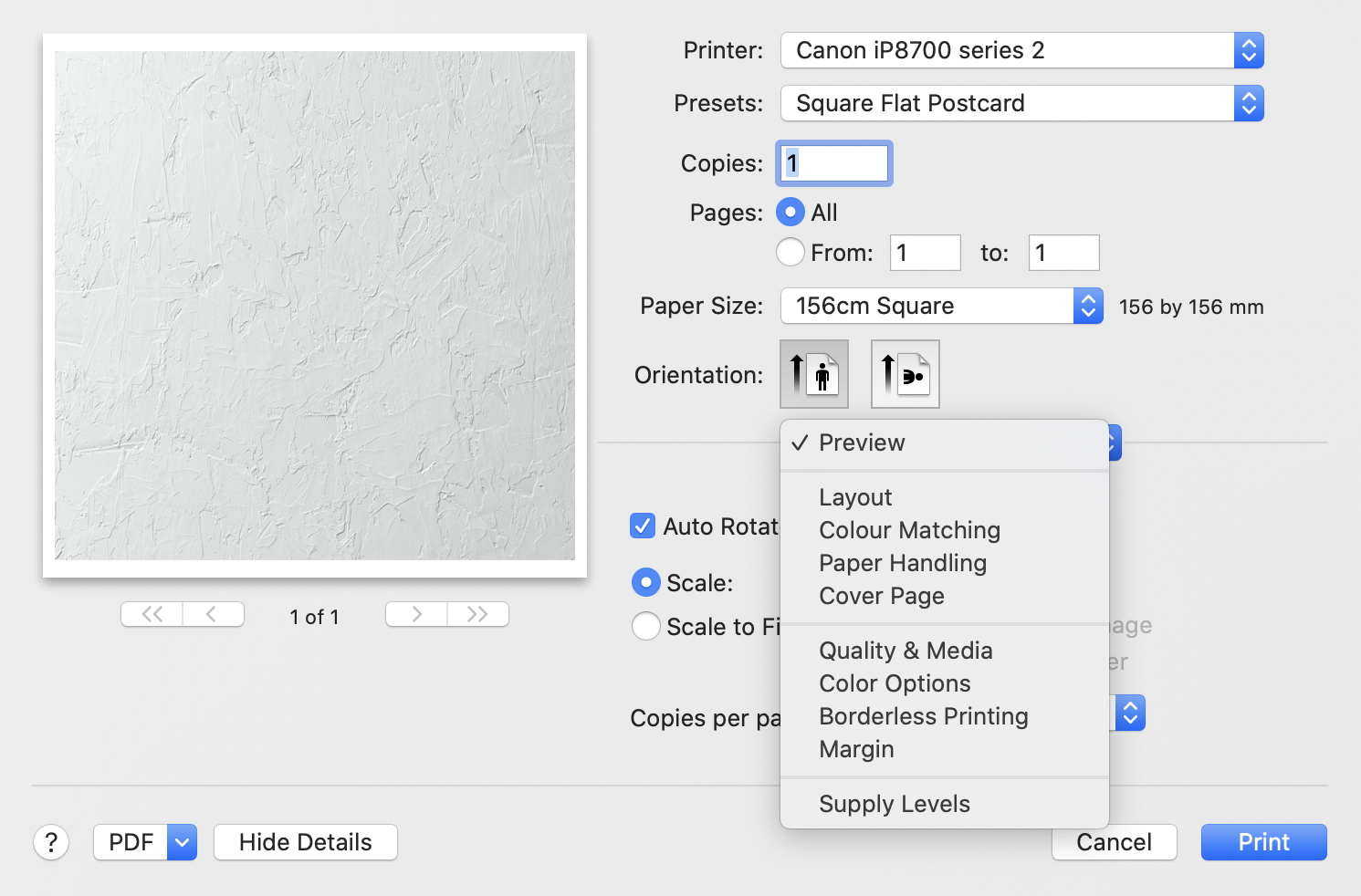Select portrait orientation icon
This screenshot has width=1361, height=896.
tap(813, 374)
